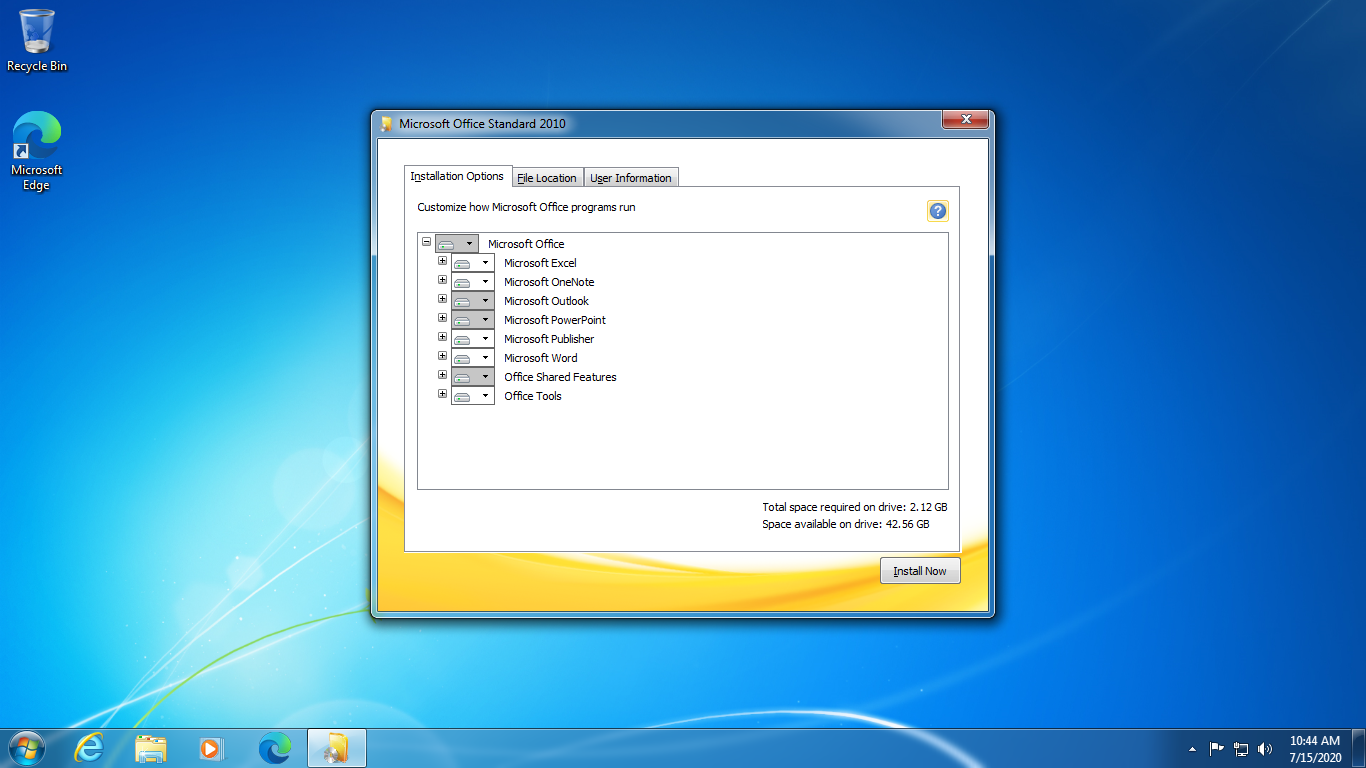Open install options dropdown for Office Tools
This screenshot has width=1366, height=768.
473,396
